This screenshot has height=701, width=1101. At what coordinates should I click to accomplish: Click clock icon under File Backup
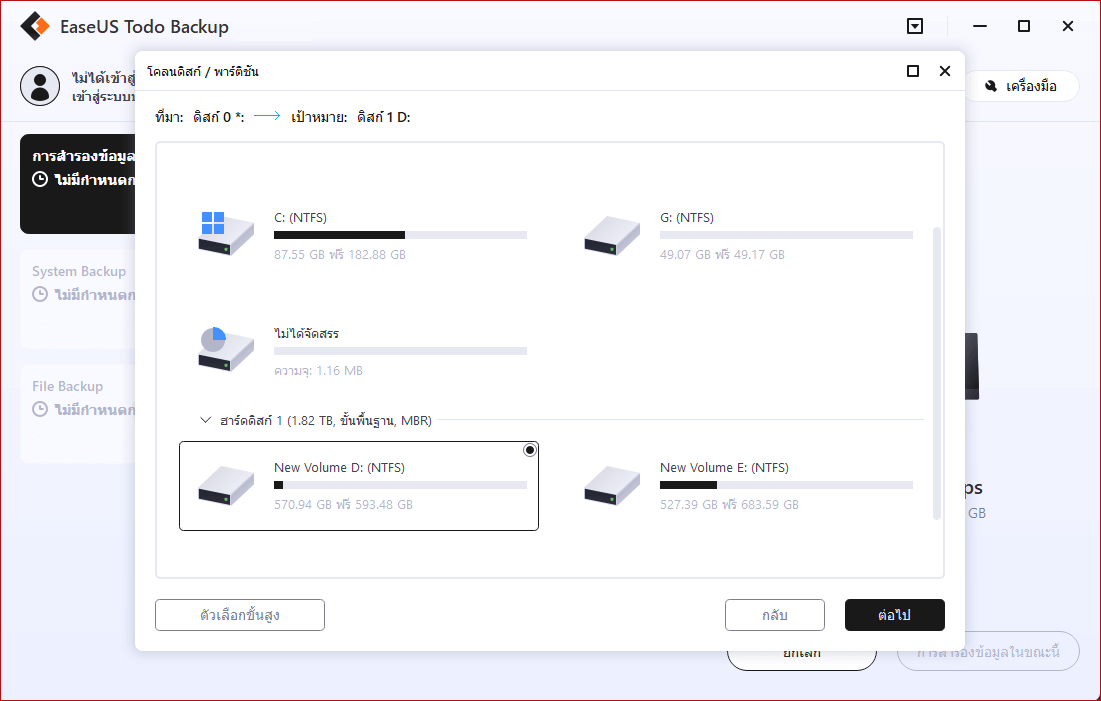pyautogui.click(x=40, y=409)
